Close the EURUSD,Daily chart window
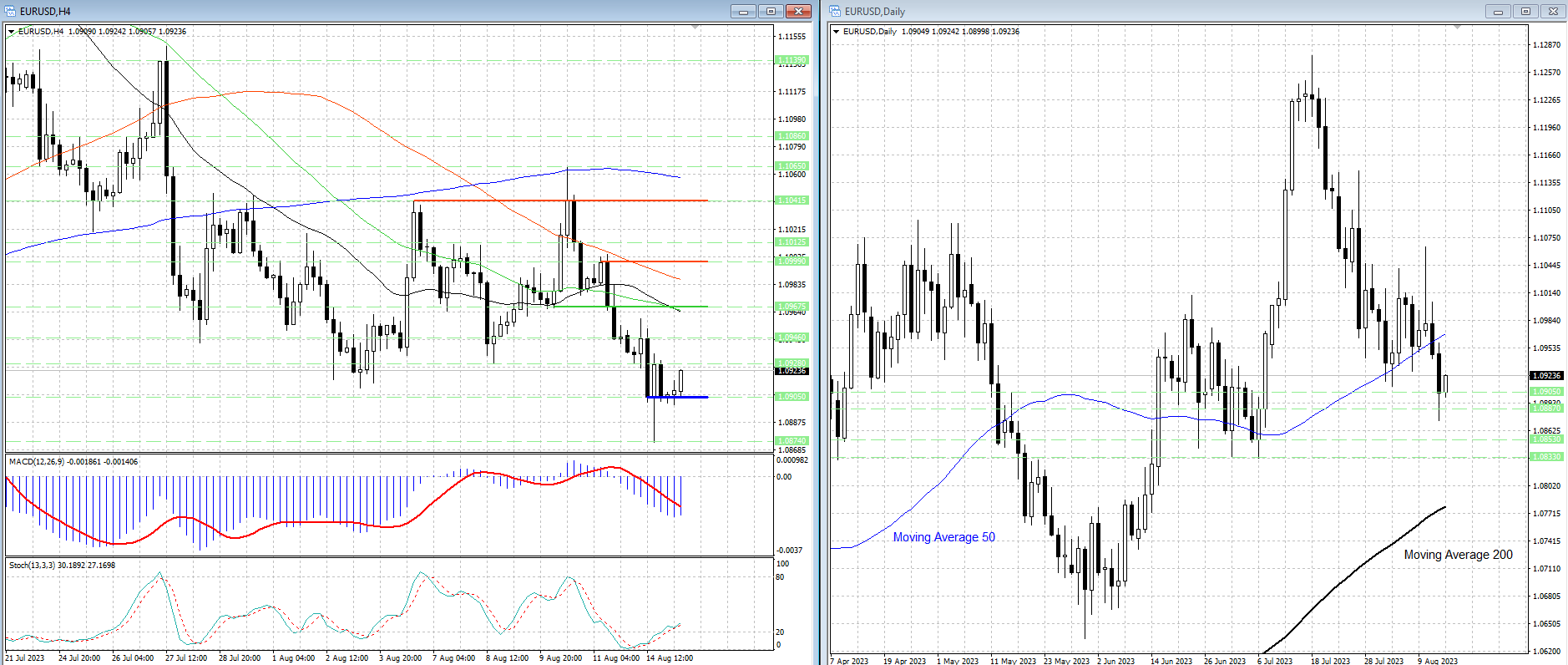 point(1553,11)
